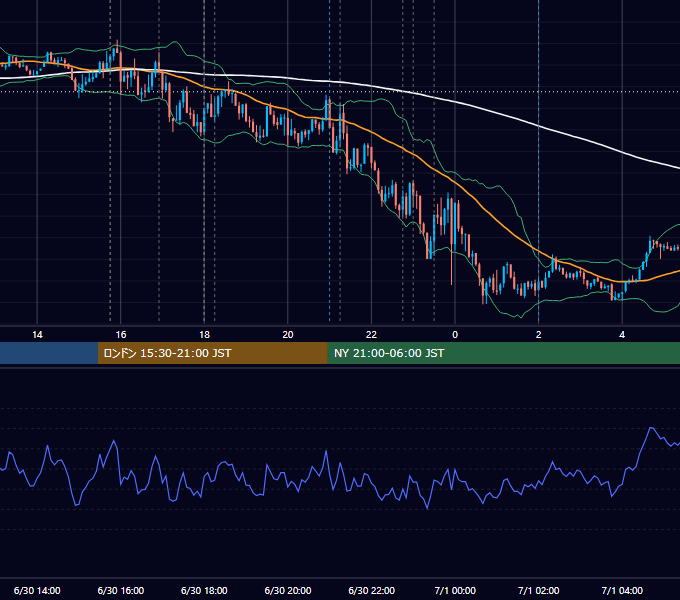Click the hour label 18 on price chart axis

(204, 335)
